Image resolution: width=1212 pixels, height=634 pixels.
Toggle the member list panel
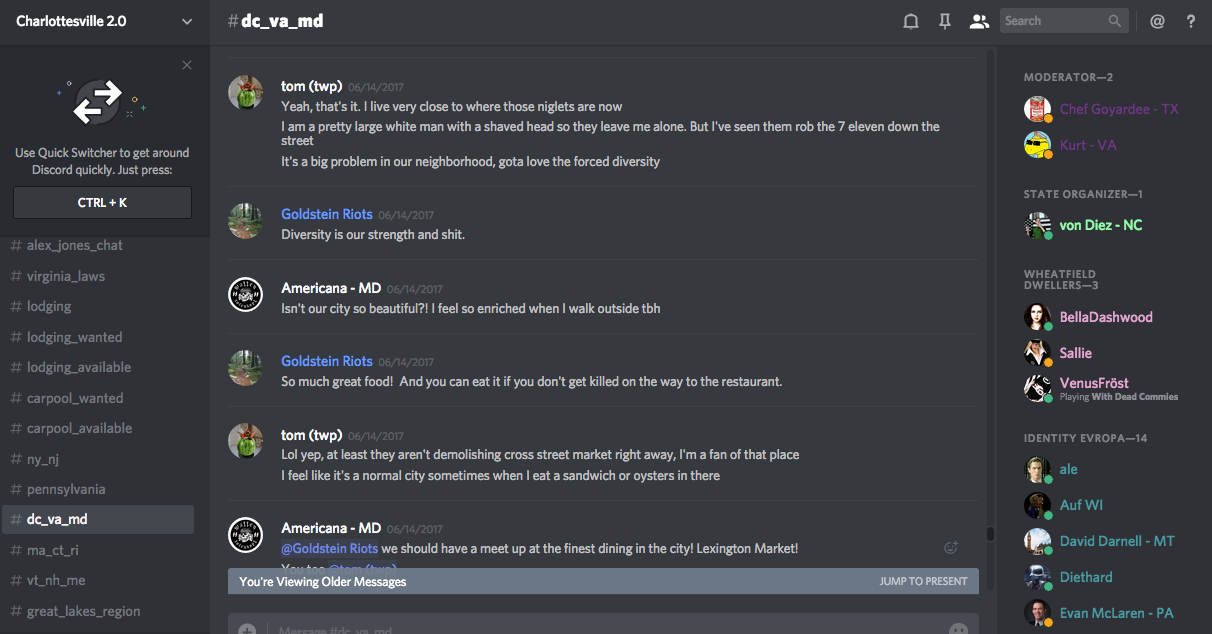[979, 21]
